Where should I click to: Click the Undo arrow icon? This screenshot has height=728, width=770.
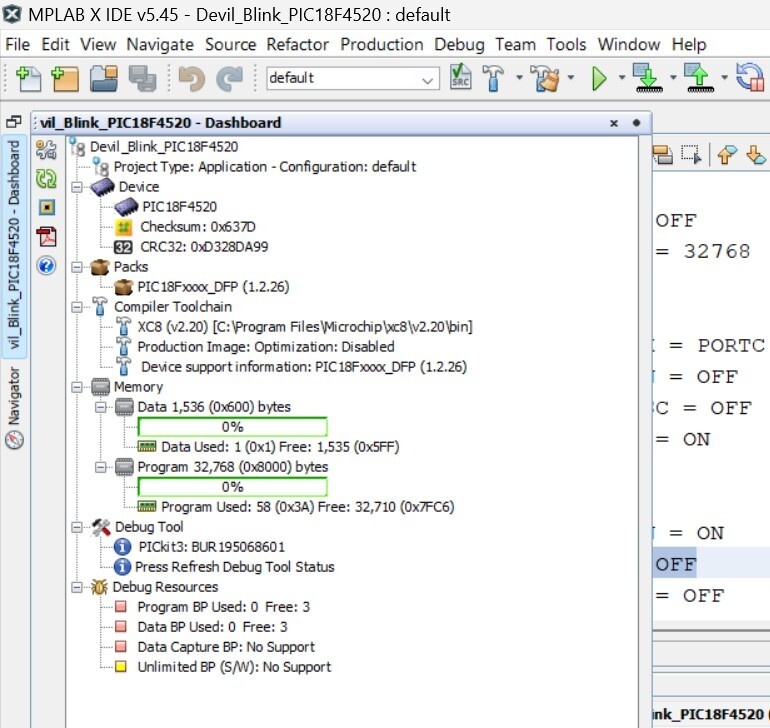(192, 78)
